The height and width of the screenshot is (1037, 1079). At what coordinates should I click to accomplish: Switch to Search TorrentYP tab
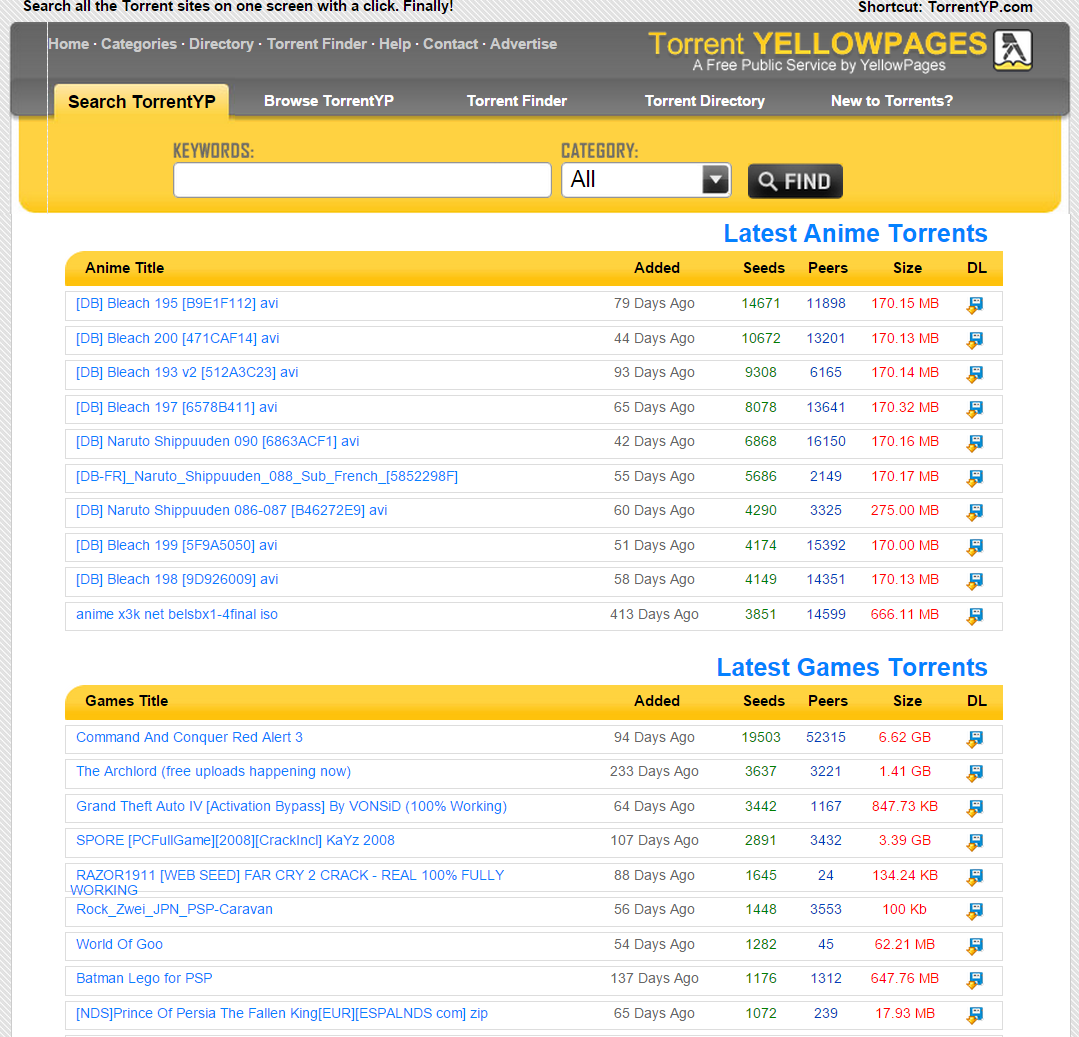(x=142, y=102)
